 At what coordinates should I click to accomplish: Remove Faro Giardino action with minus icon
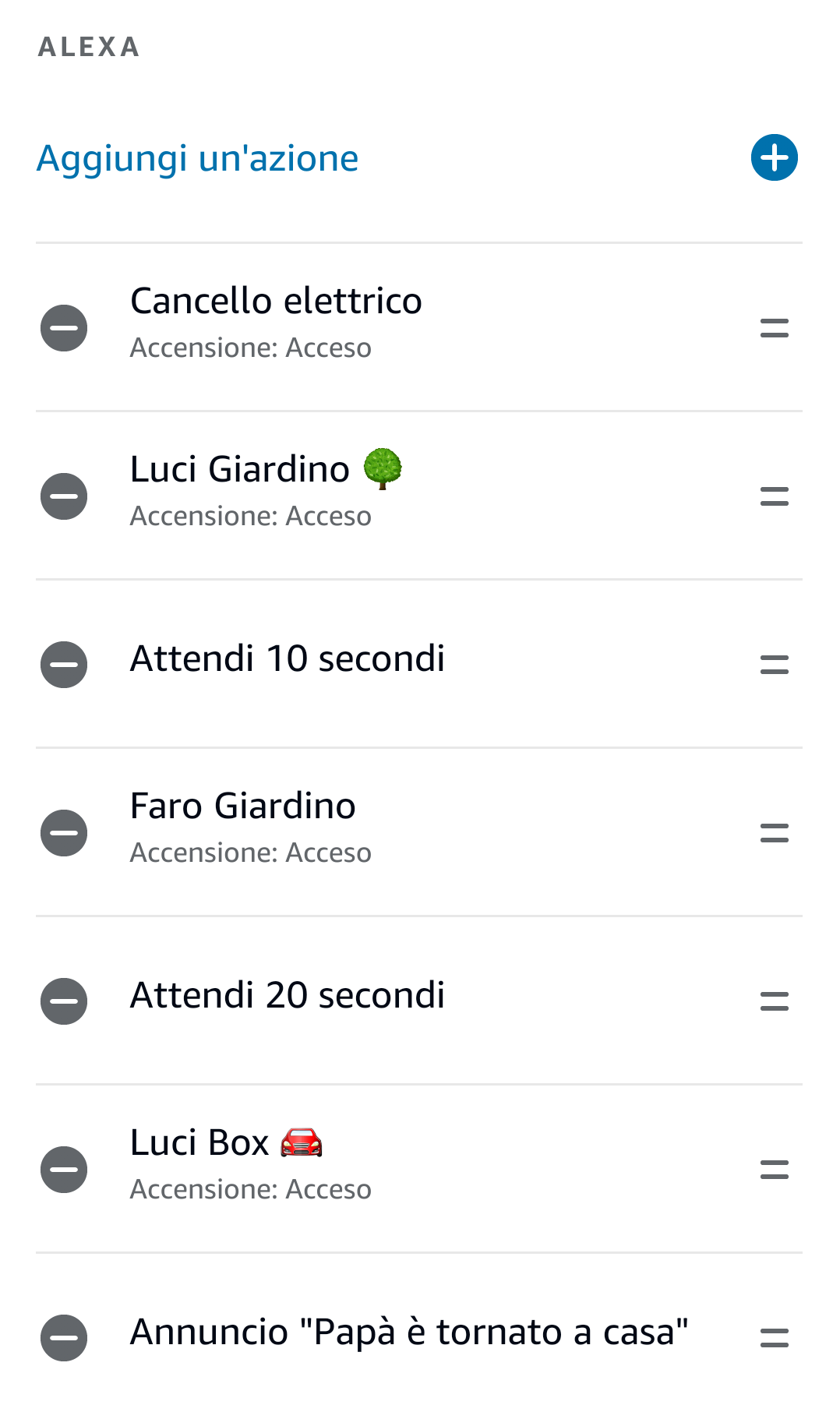tap(64, 833)
